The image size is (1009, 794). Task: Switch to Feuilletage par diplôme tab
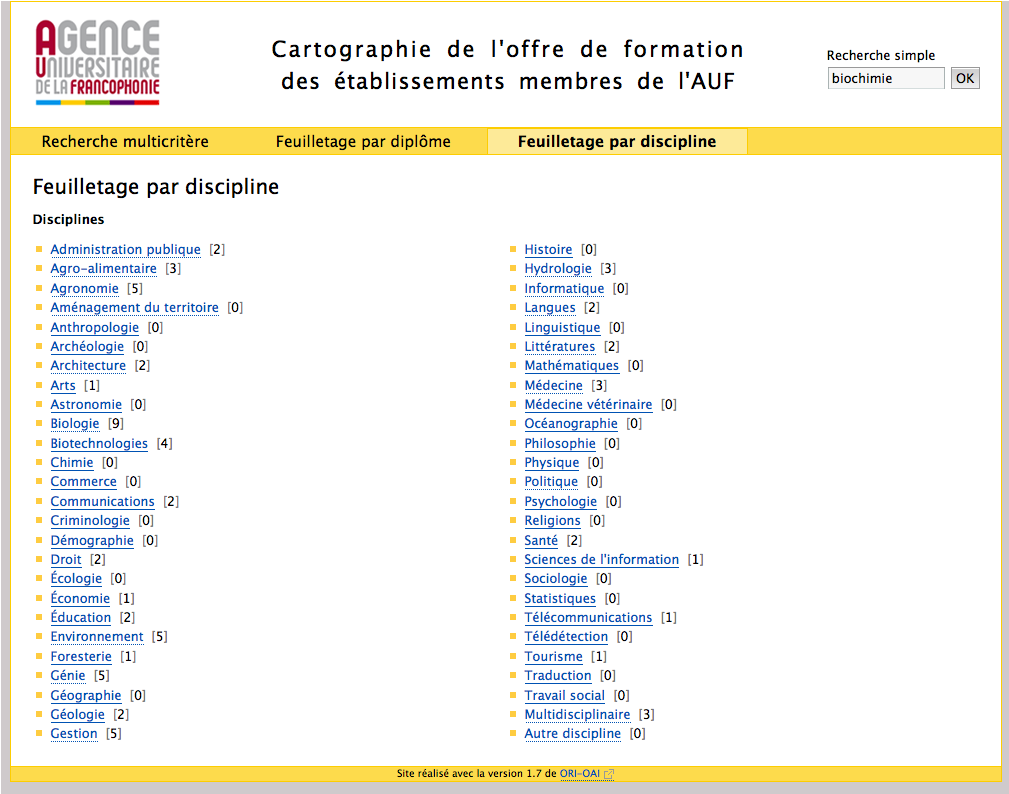coord(363,142)
